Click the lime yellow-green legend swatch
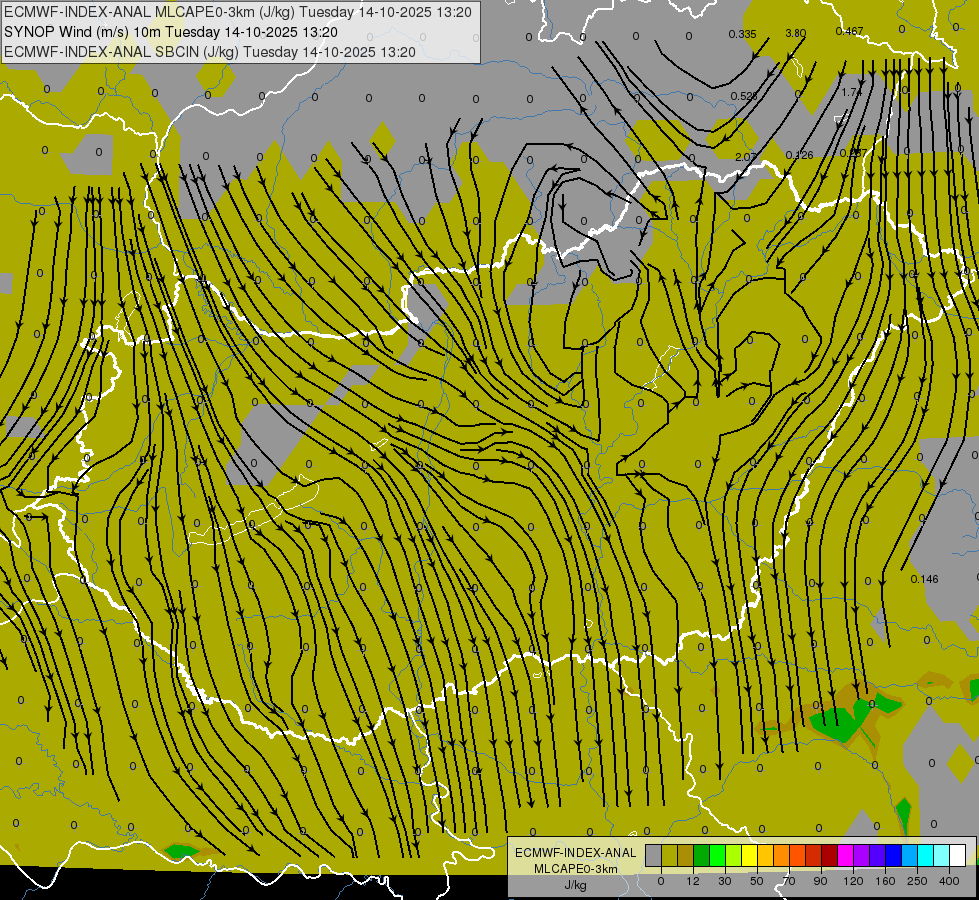The image size is (979, 900). pos(734,855)
